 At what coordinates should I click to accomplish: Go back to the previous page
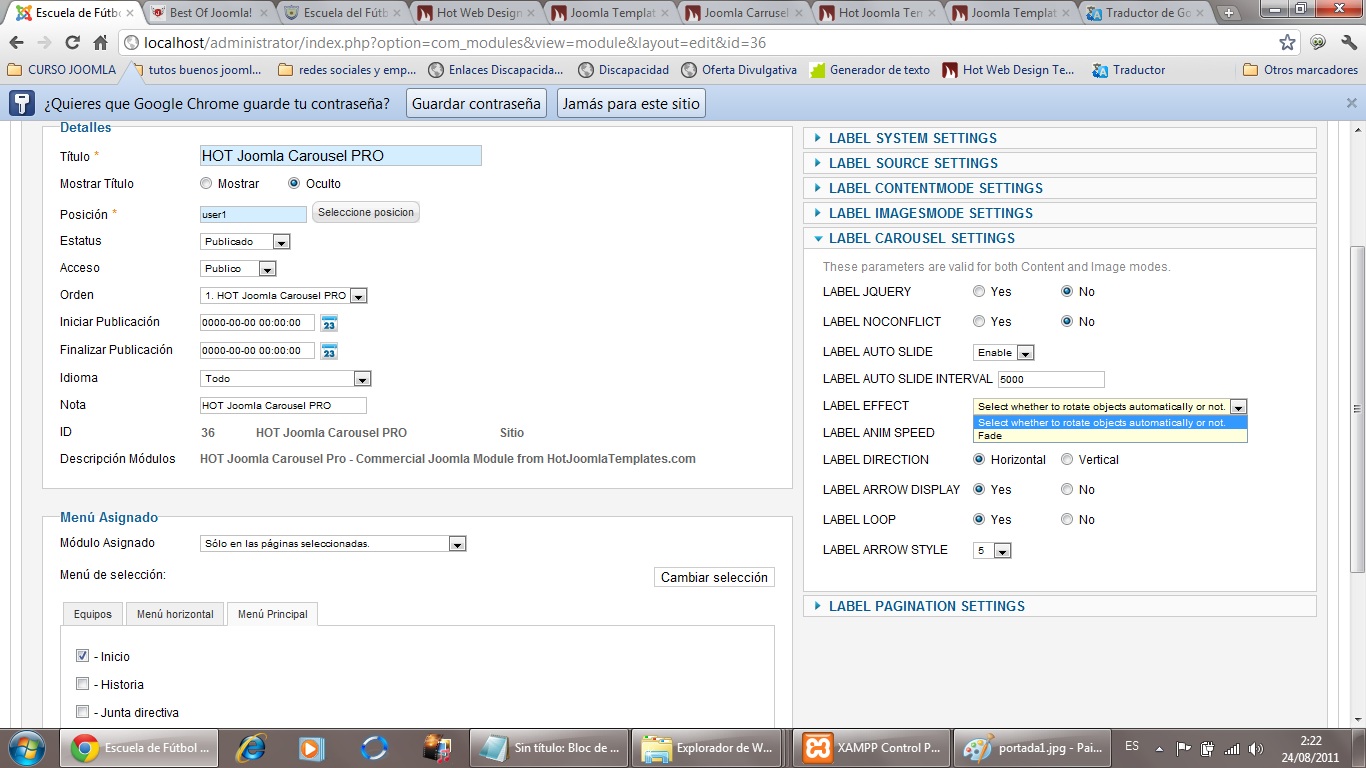pos(17,43)
